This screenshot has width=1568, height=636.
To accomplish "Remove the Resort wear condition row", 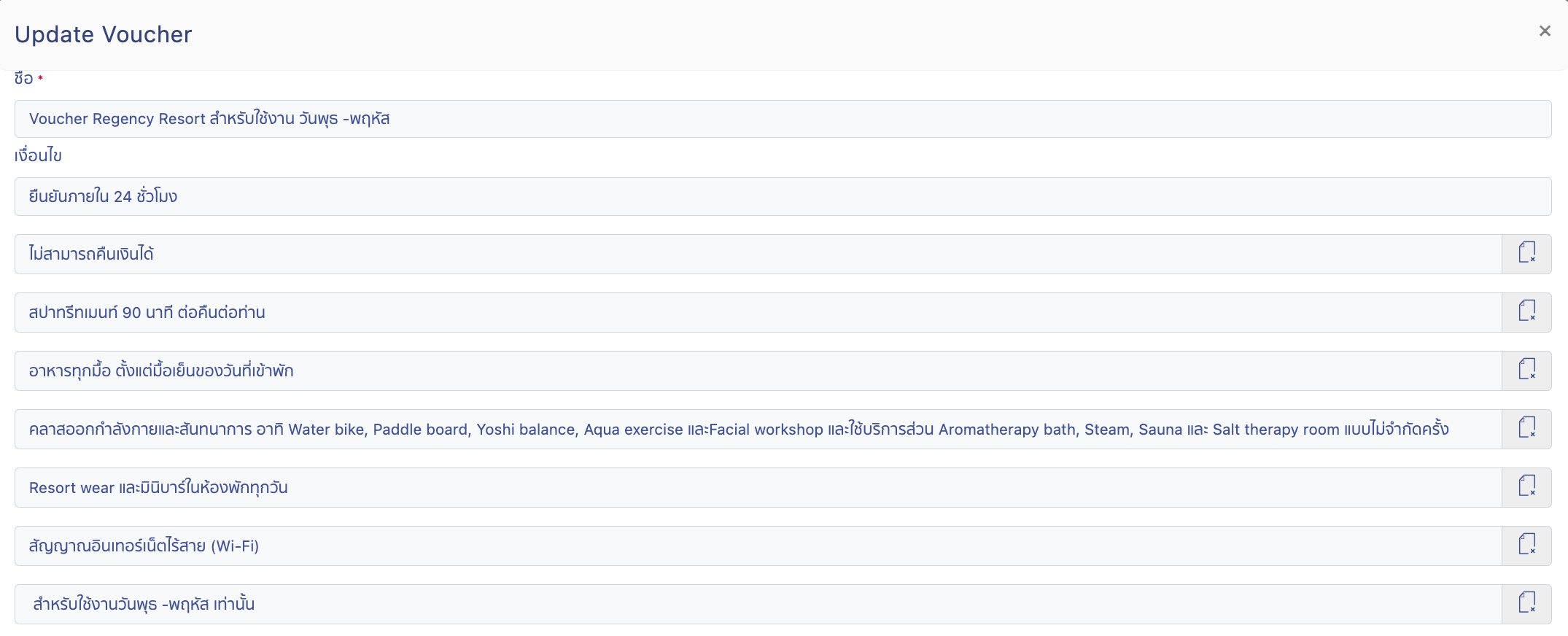I will [x=1526, y=487].
